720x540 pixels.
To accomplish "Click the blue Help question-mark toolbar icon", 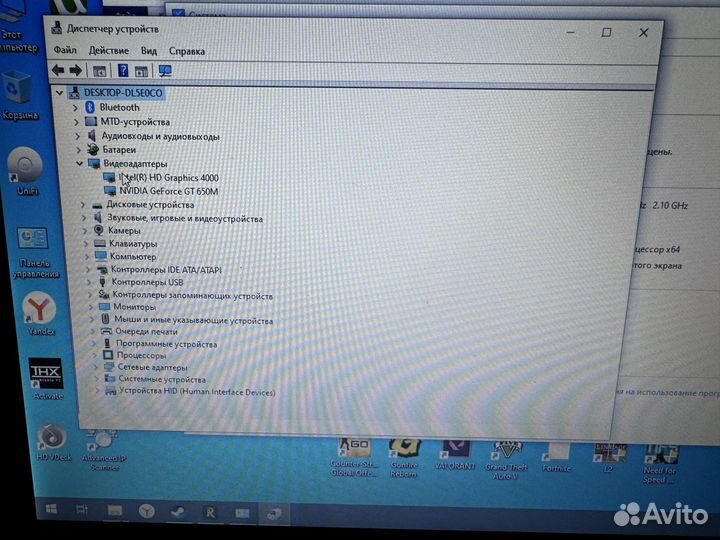I will [x=123, y=70].
